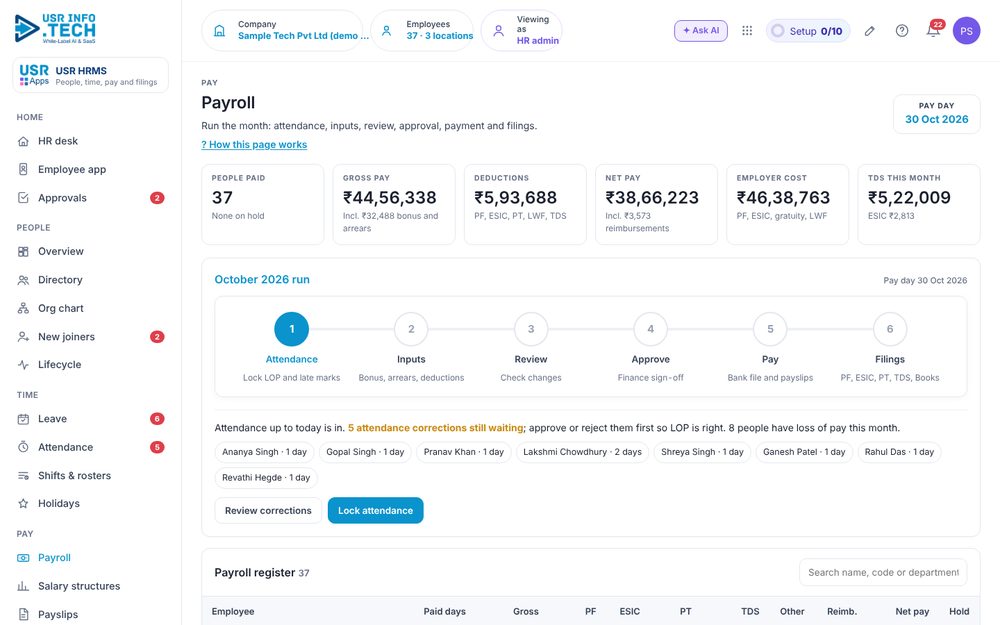The height and width of the screenshot is (625, 1000).
Task: Click the Leave badge showing 6
Action: (157, 419)
